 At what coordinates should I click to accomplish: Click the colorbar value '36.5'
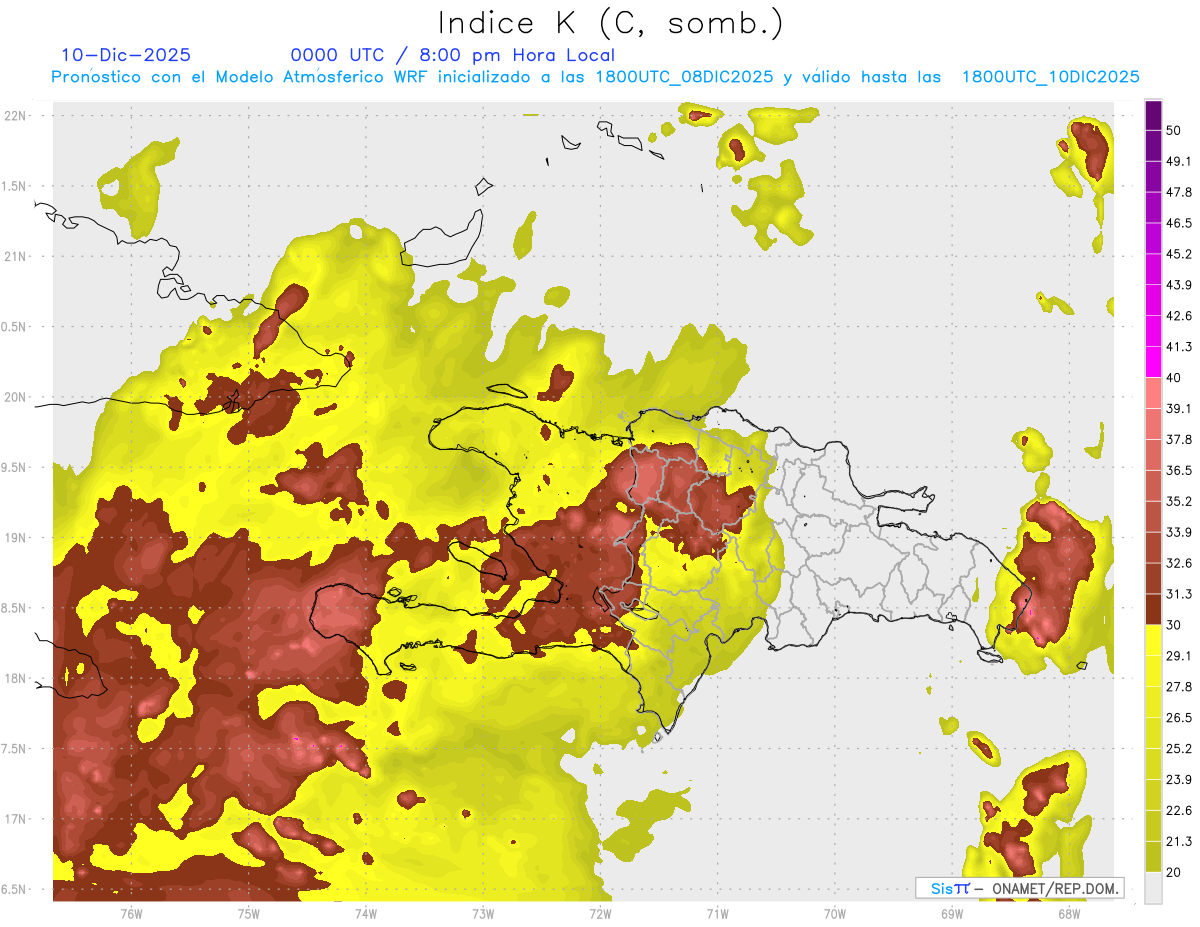pos(1178,470)
